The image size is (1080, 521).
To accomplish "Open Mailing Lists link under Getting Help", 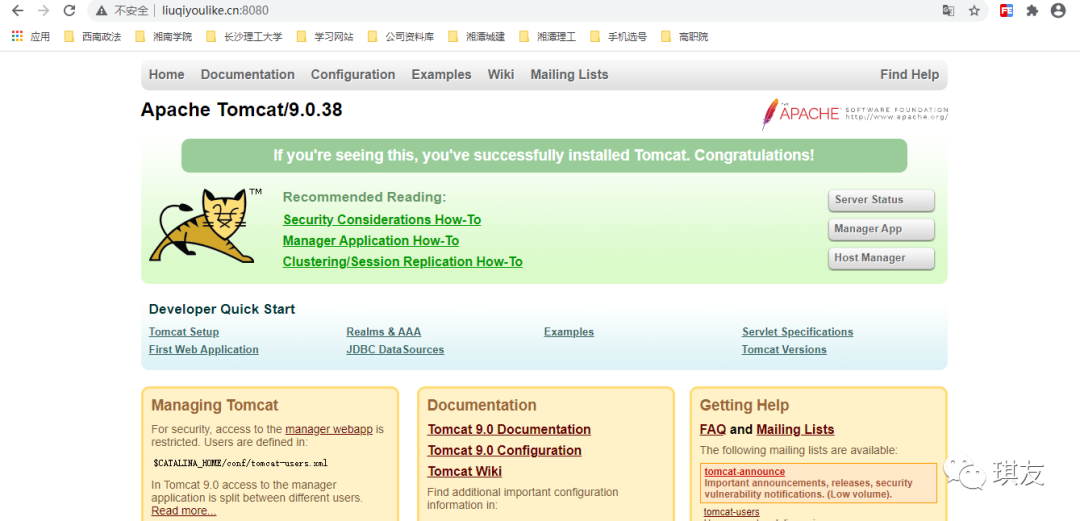I will (796, 429).
